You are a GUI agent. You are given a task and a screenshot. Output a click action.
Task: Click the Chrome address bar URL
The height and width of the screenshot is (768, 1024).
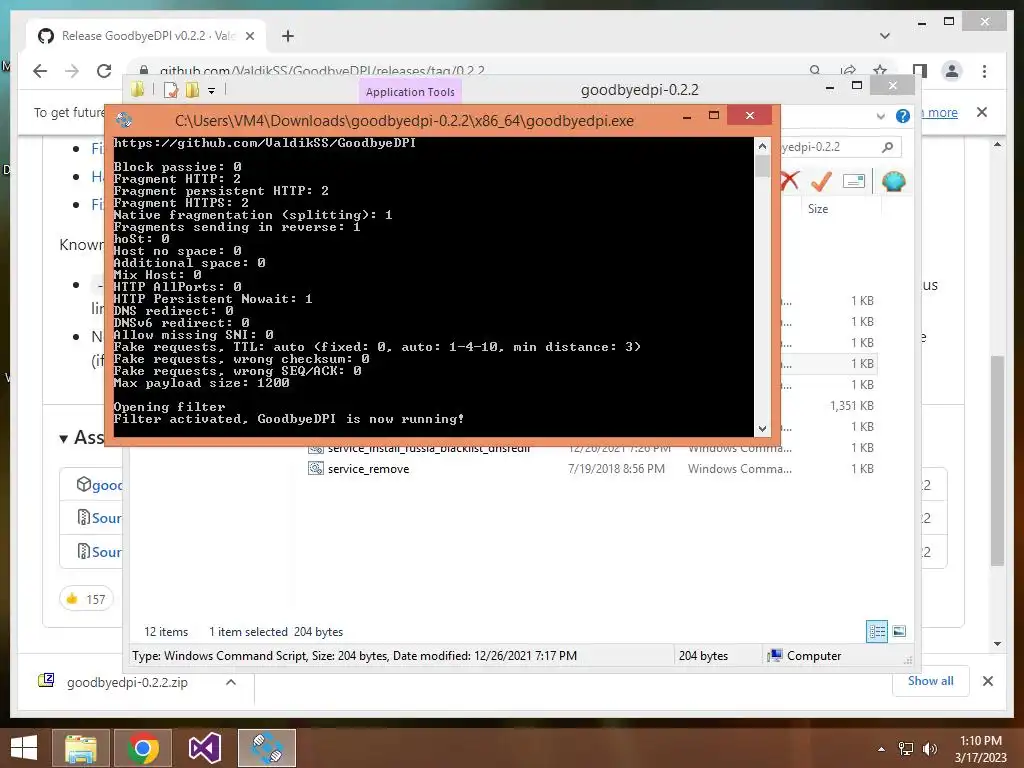pos(322,71)
